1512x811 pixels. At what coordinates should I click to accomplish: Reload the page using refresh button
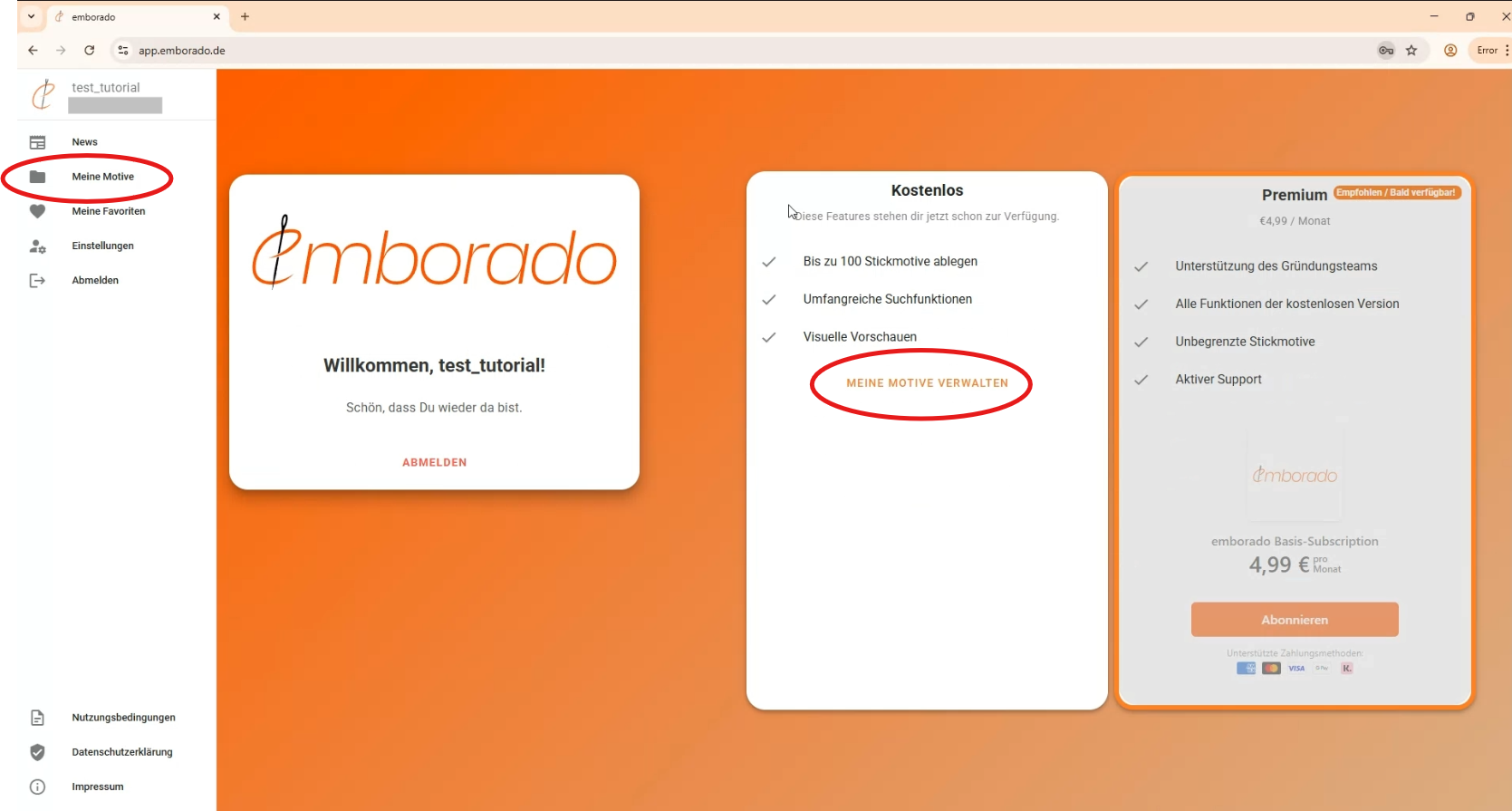click(90, 51)
